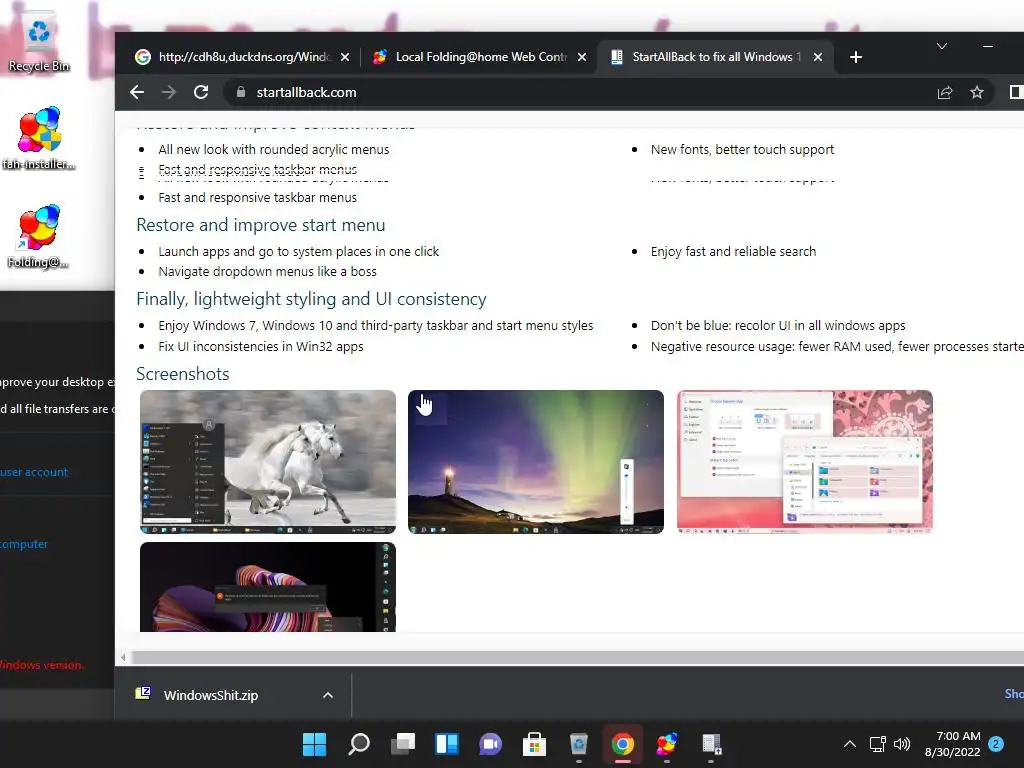Reload the startallback.com page
Screen dimensions: 1024x768
201,92
